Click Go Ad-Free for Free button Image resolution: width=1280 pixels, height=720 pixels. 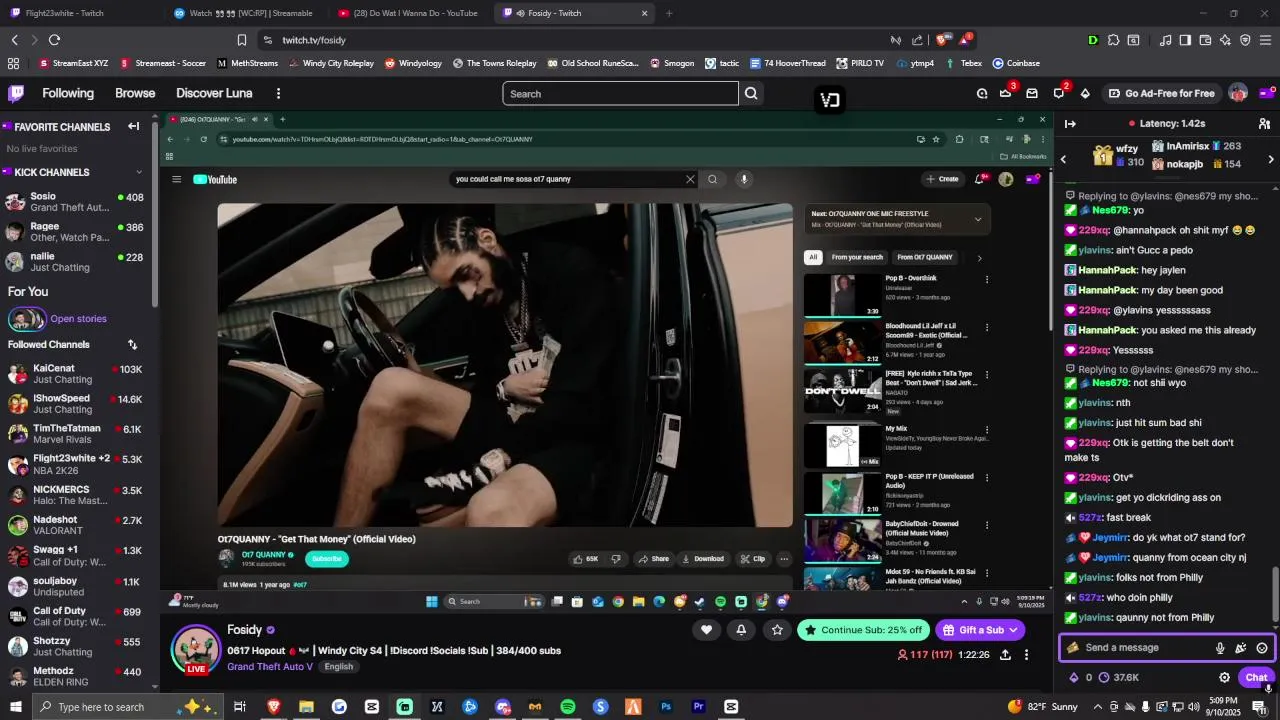point(1161,93)
